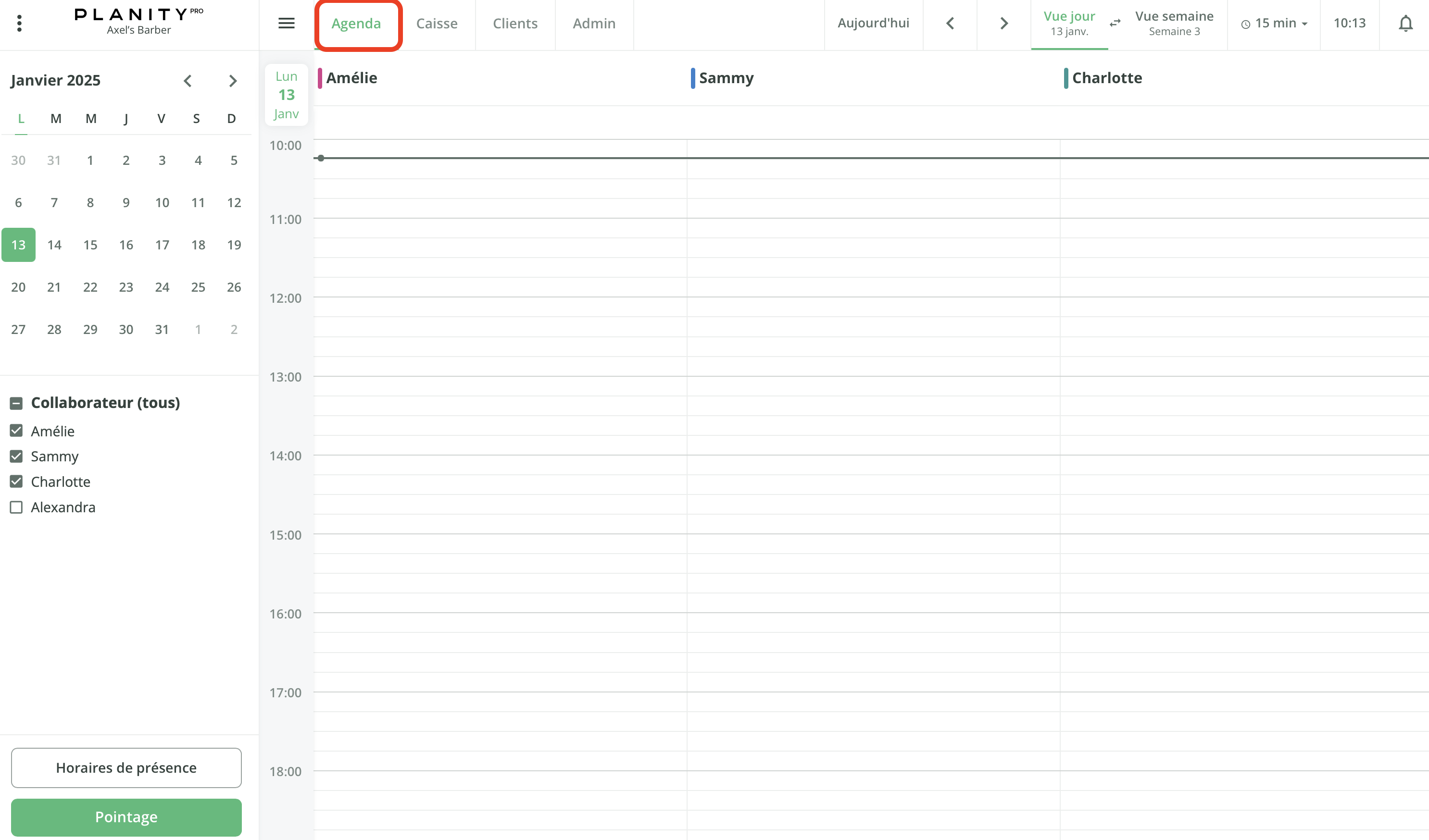Open the three-dot options menu
The height and width of the screenshot is (840, 1429).
pyautogui.click(x=19, y=23)
